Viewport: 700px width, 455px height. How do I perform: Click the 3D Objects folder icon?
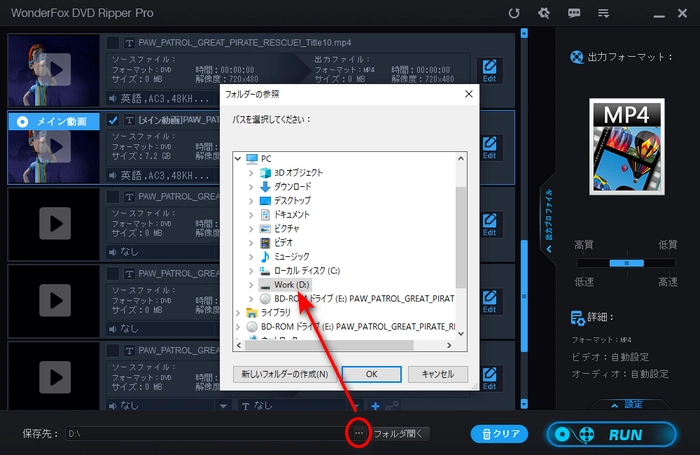point(265,173)
